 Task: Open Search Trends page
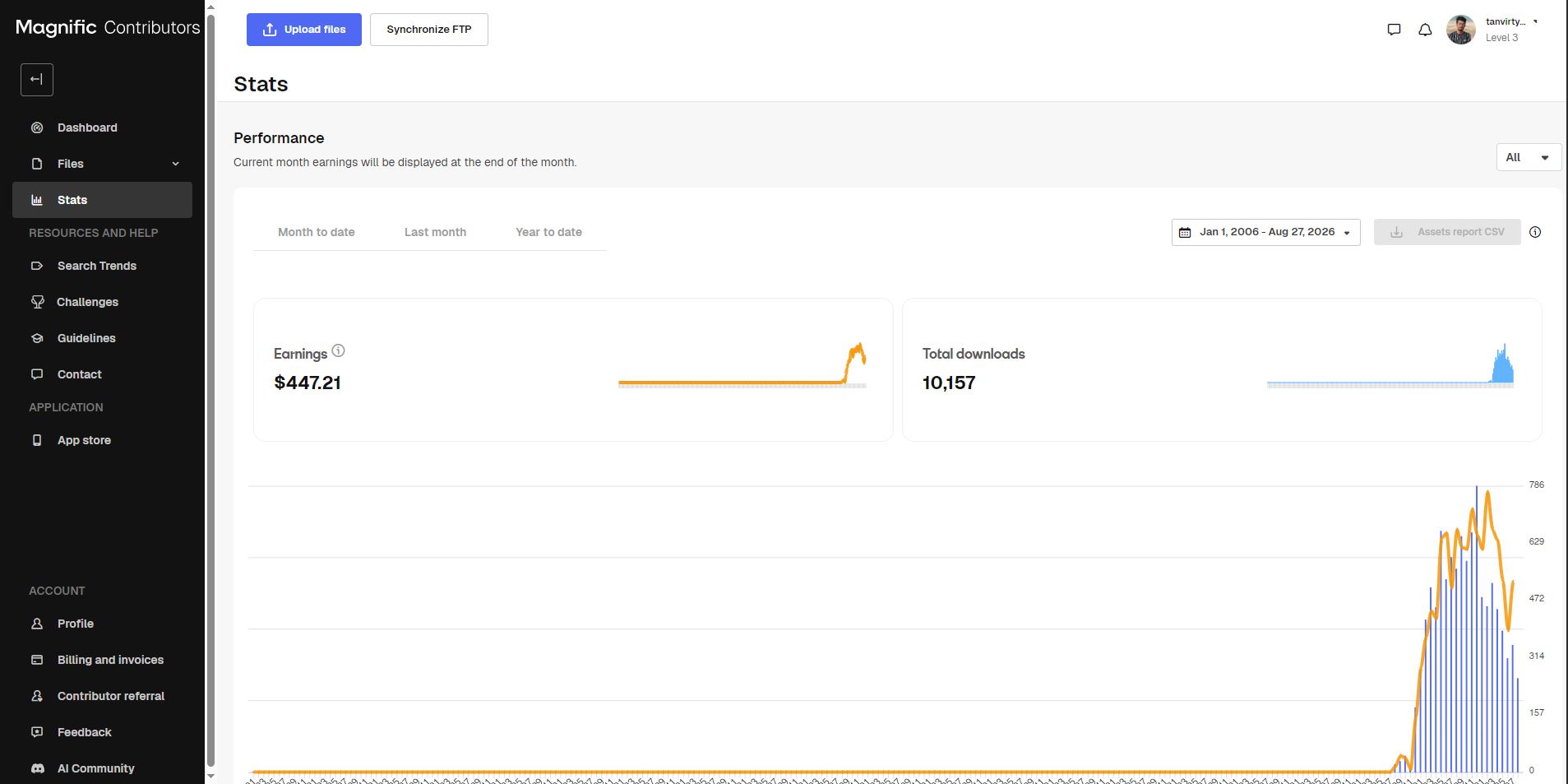102,266
